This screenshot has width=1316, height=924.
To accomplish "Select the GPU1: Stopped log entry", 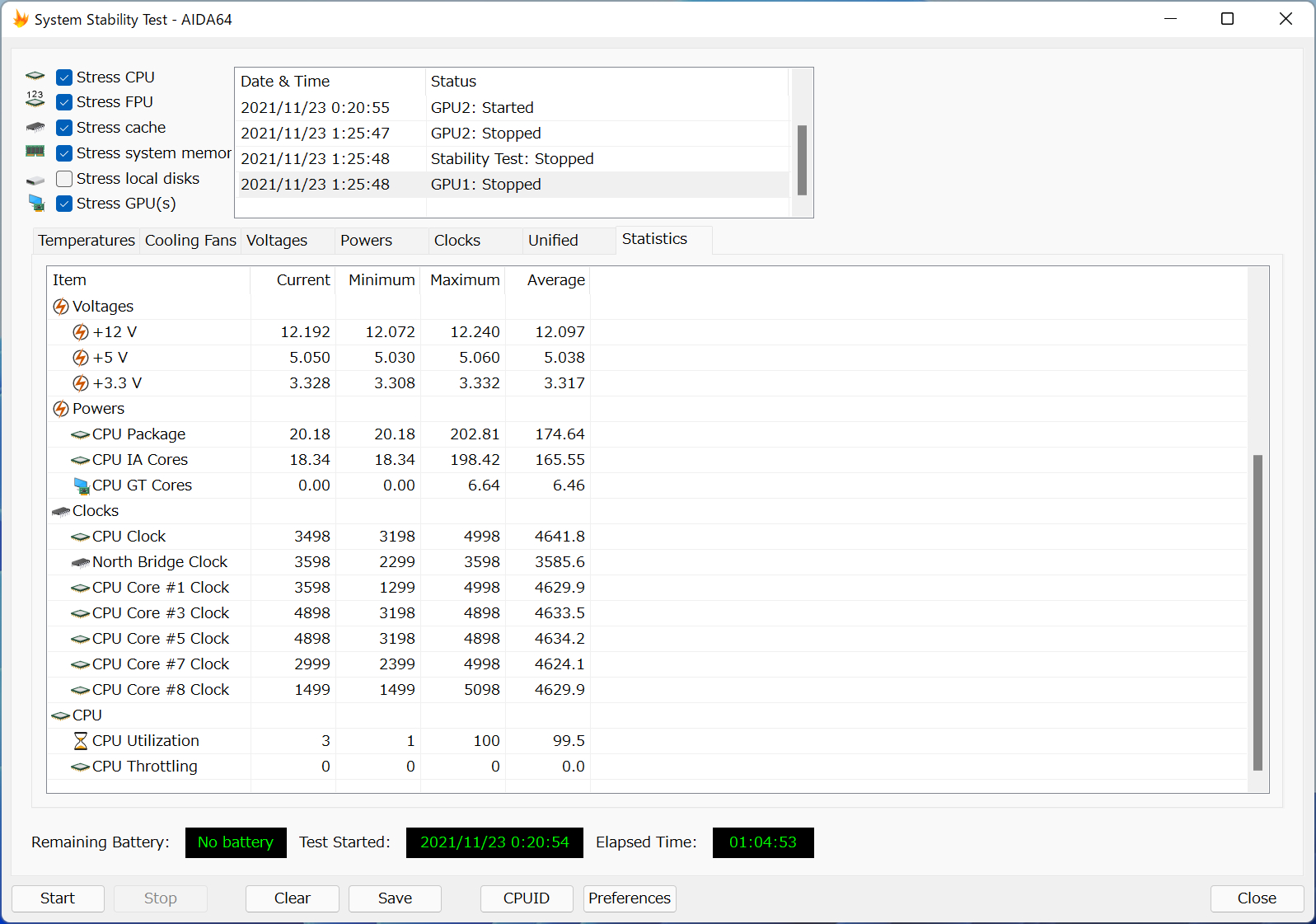I will [x=485, y=185].
